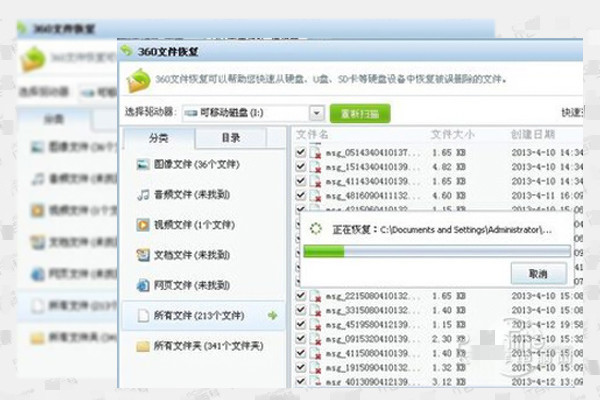The width and height of the screenshot is (600, 400).
Task: Select the 视频文件 play icon
Action: [143, 225]
